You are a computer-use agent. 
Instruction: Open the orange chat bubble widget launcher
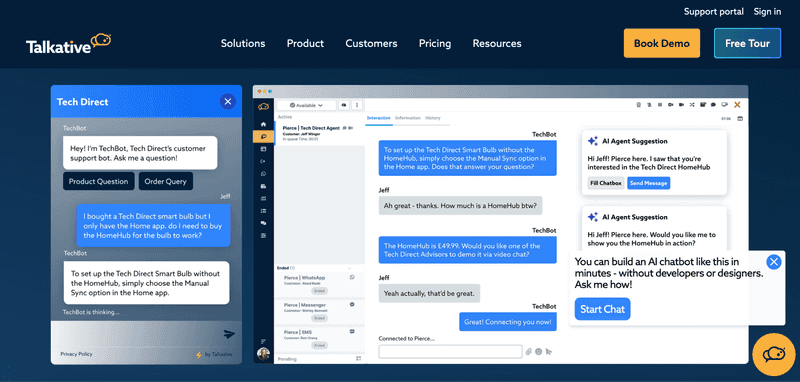tap(773, 354)
